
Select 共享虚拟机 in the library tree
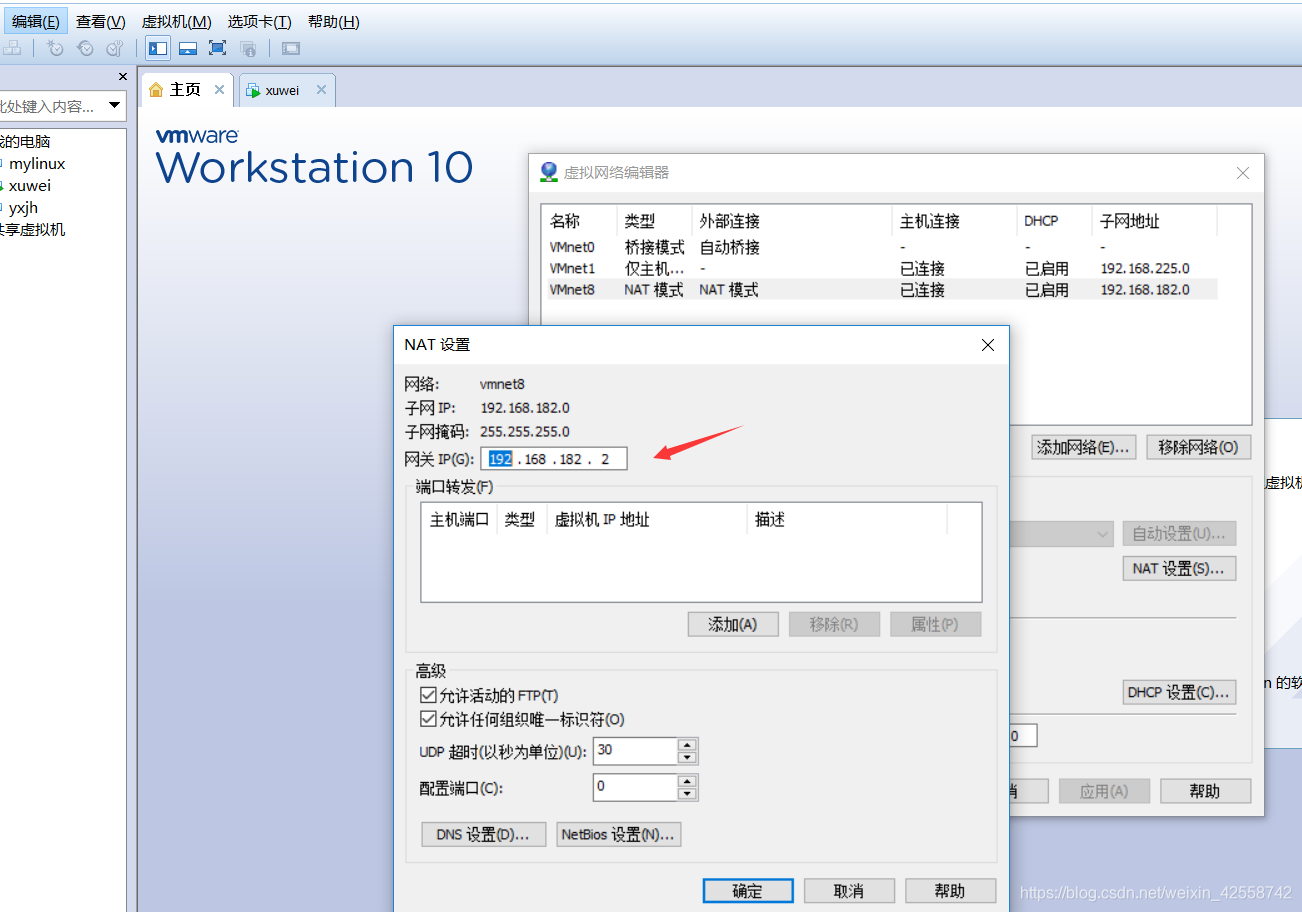[32, 229]
